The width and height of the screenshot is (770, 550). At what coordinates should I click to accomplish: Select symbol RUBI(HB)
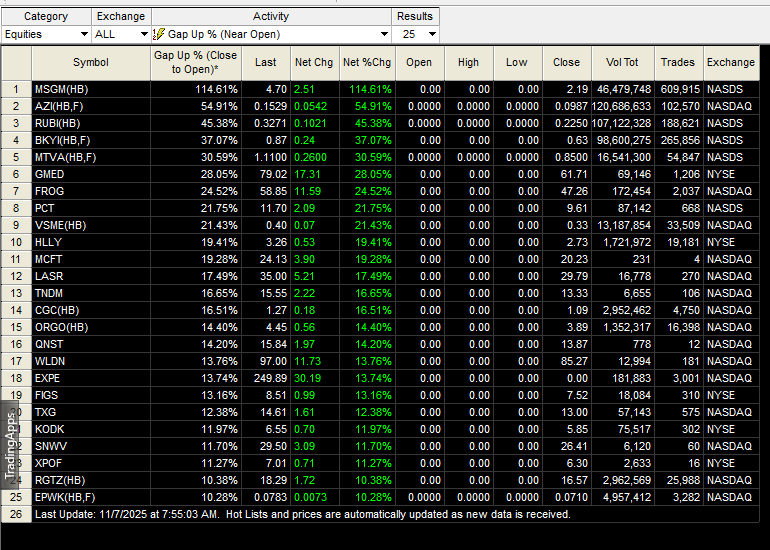click(57, 123)
